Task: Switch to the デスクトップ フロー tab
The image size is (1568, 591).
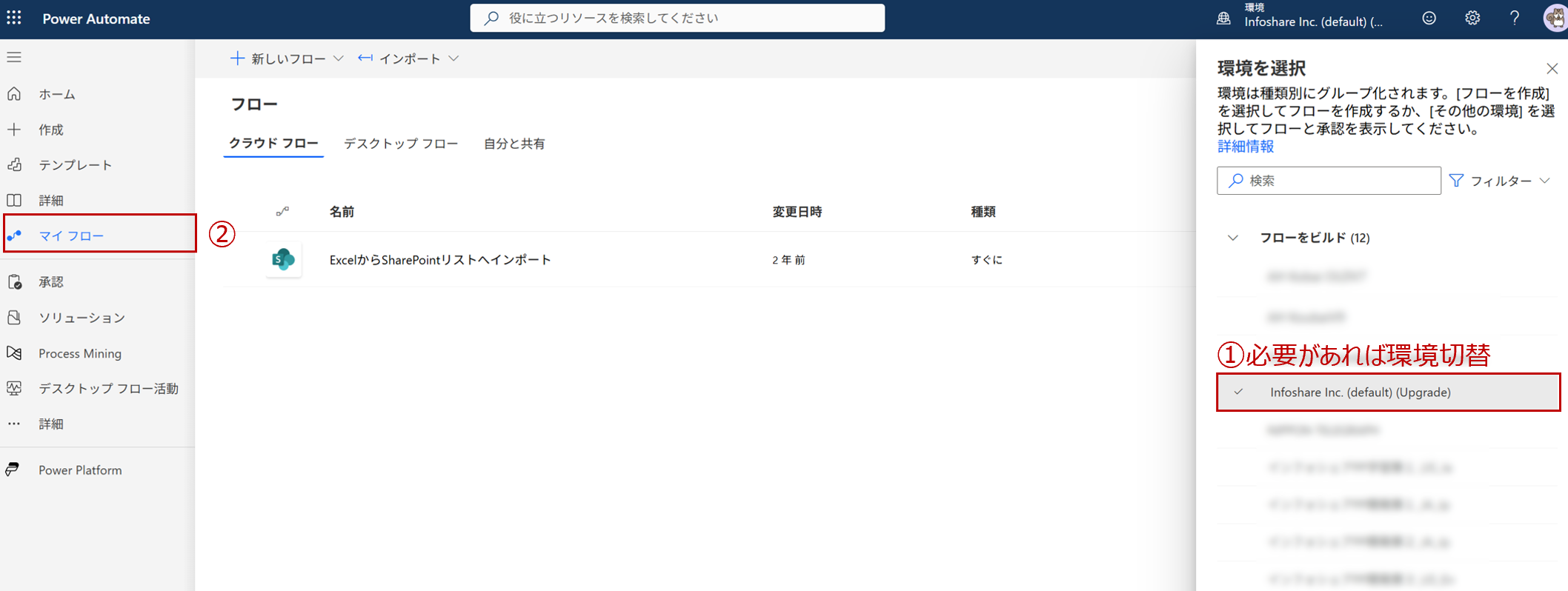Action: 400,144
